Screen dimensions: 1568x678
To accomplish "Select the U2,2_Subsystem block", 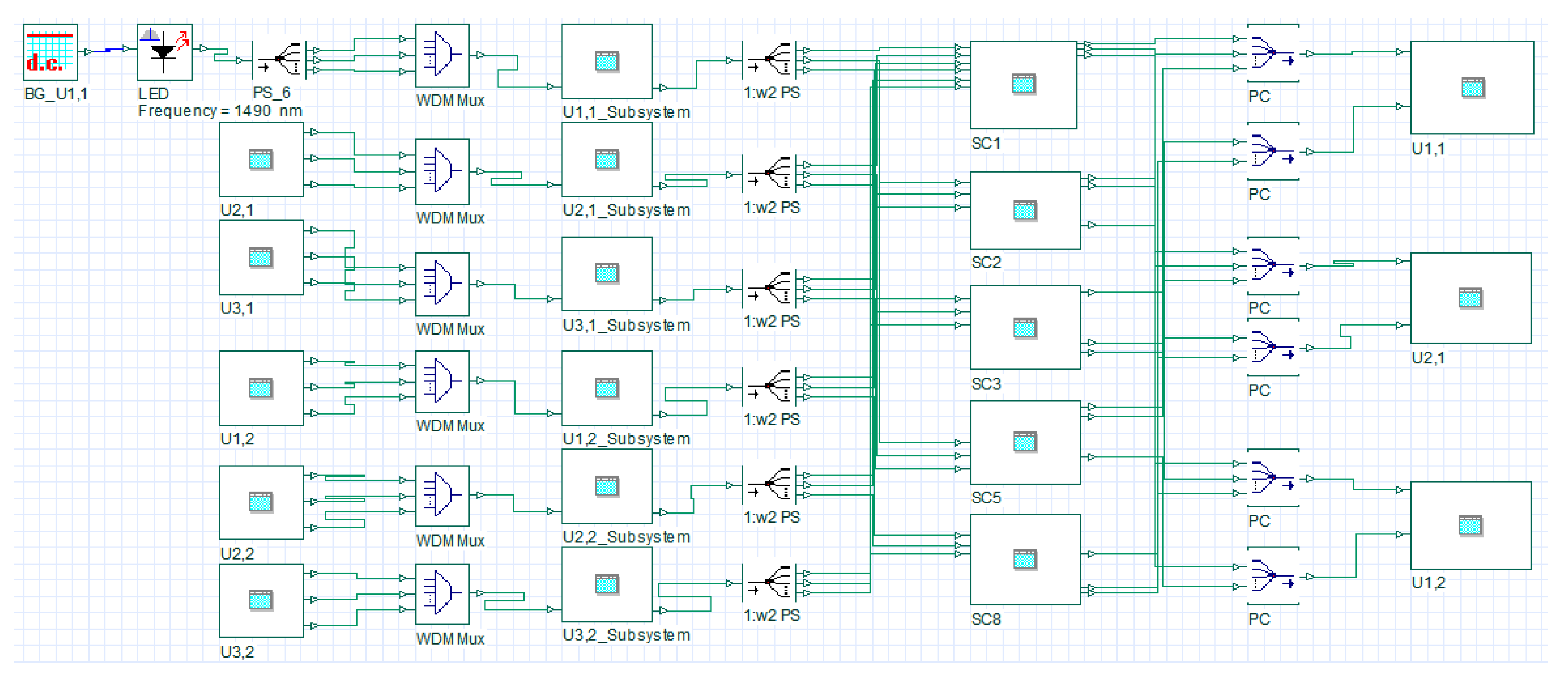I will click(x=606, y=486).
